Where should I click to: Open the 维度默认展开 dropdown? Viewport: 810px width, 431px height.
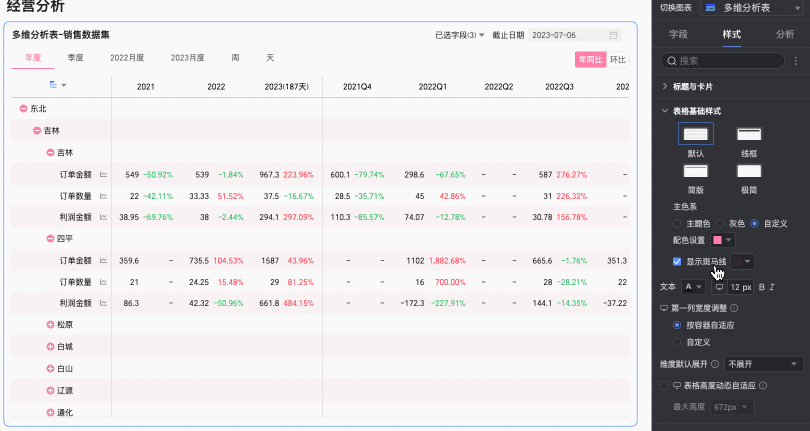pyautogui.click(x=765, y=364)
